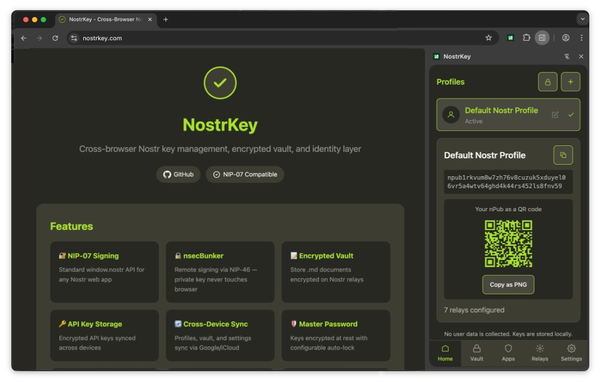600x382 pixels.
Task: Open the Chrome profile avatar menu
Action: click(566, 38)
